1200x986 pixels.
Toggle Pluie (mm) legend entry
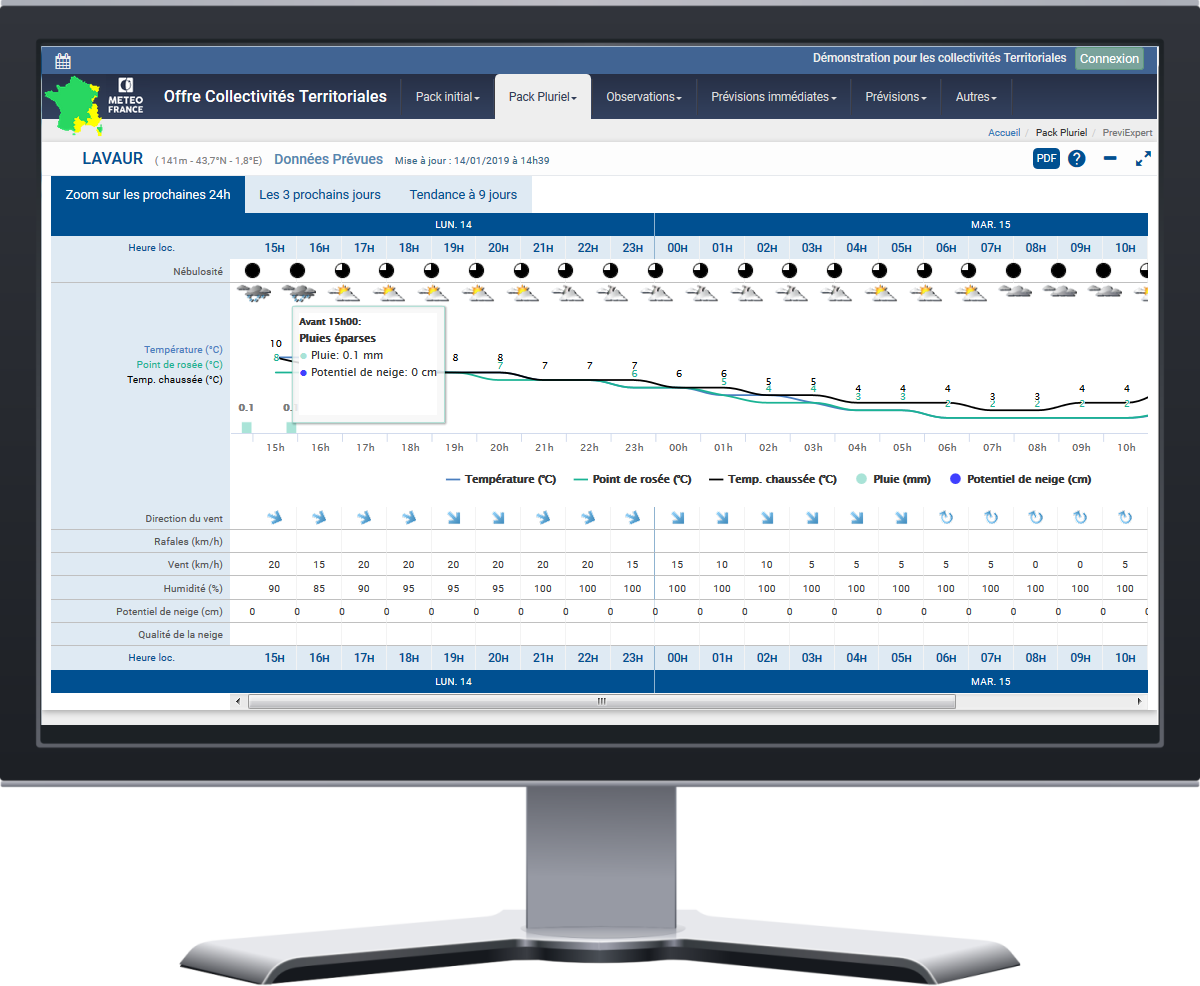[894, 480]
